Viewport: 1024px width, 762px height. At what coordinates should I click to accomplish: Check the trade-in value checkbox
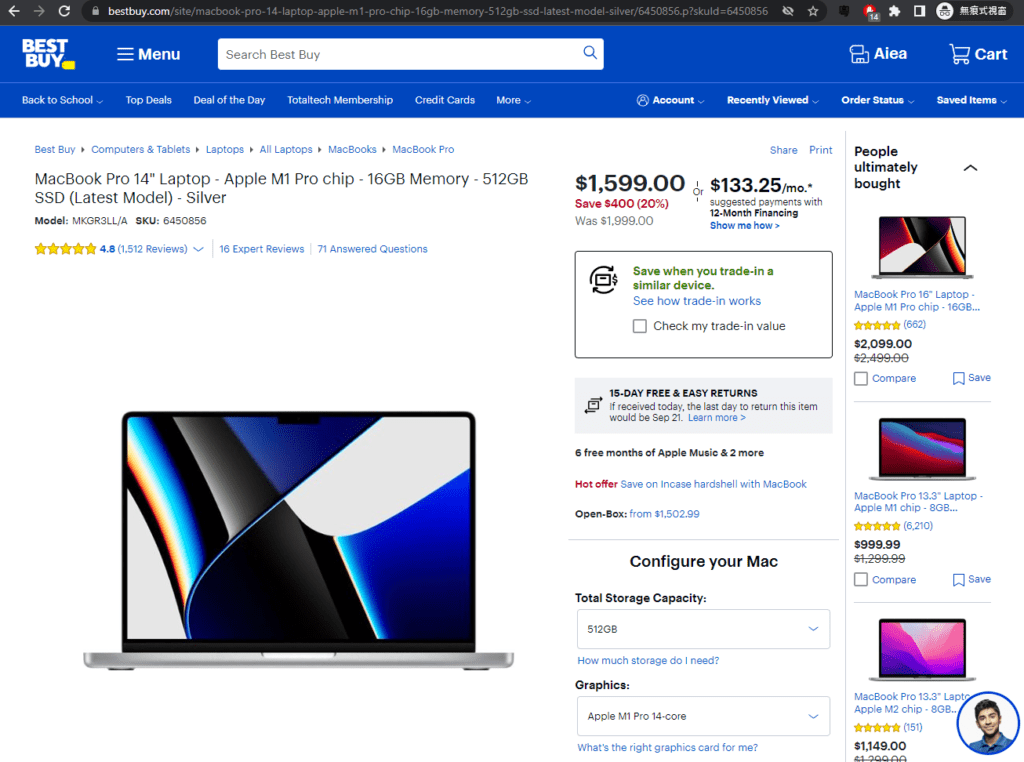[640, 326]
